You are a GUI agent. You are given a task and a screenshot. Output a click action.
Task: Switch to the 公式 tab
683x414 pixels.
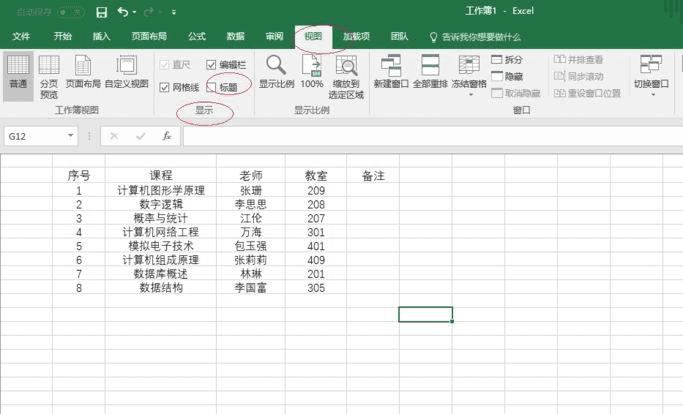pos(197,36)
